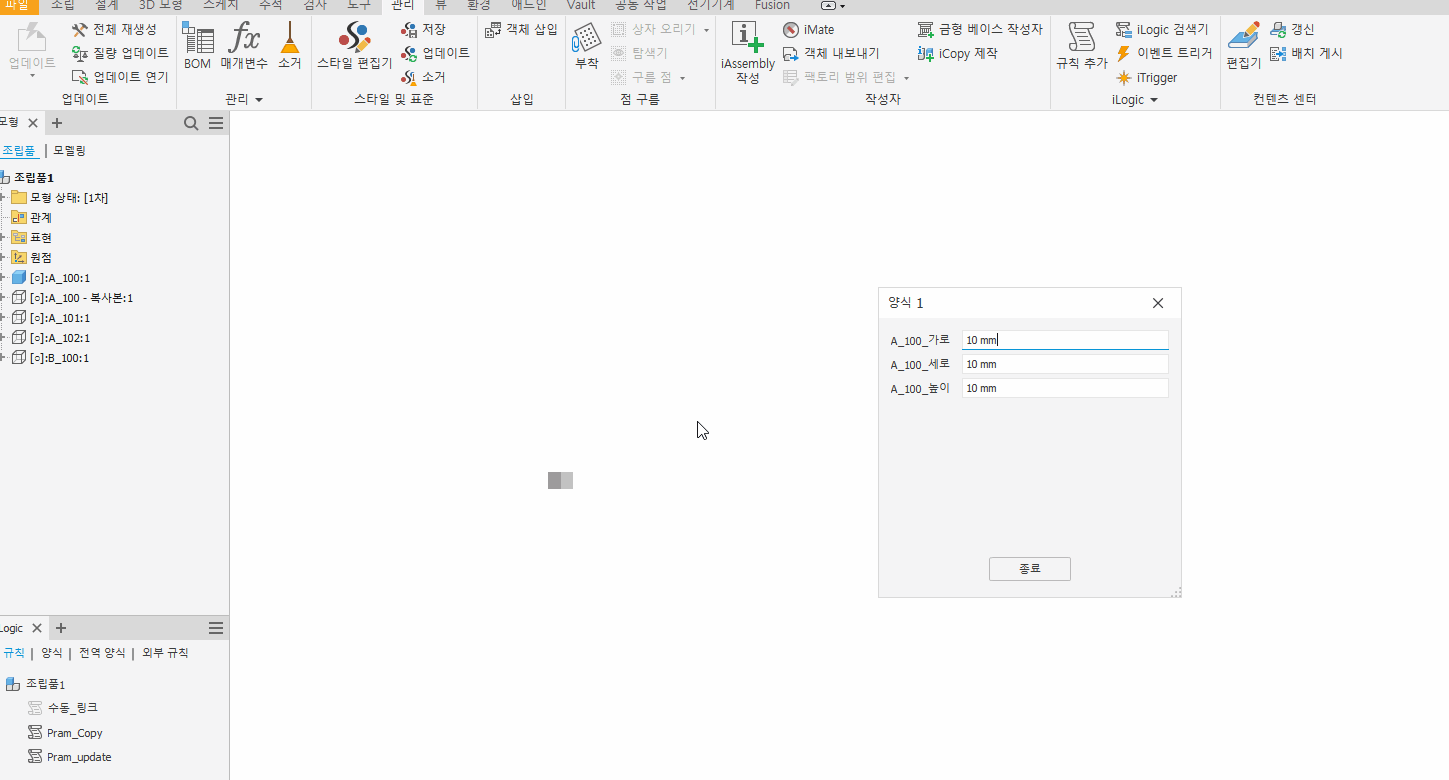Expand the 모형 상태 tree node
1449x780 pixels.
pyautogui.click(x=3, y=198)
